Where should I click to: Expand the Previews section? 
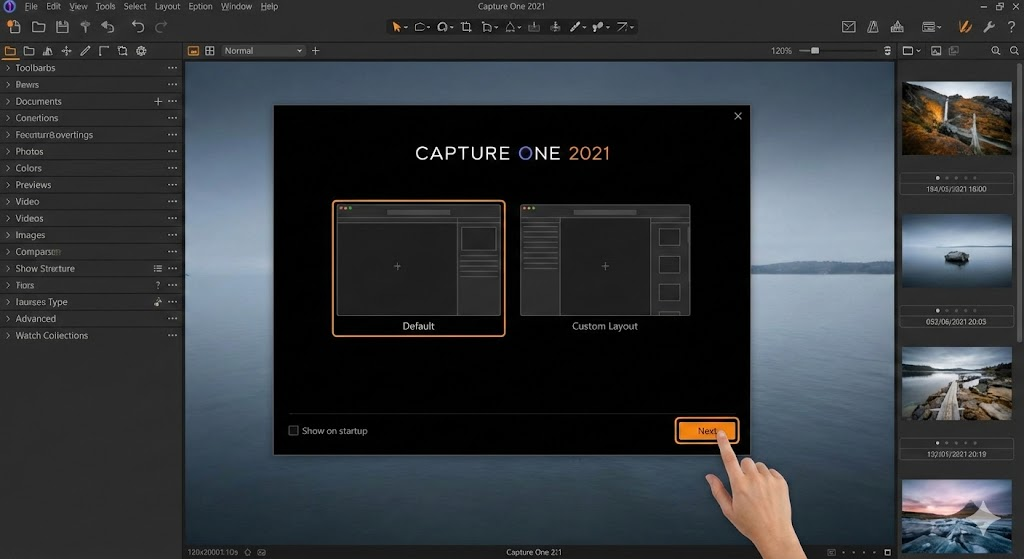coord(8,185)
